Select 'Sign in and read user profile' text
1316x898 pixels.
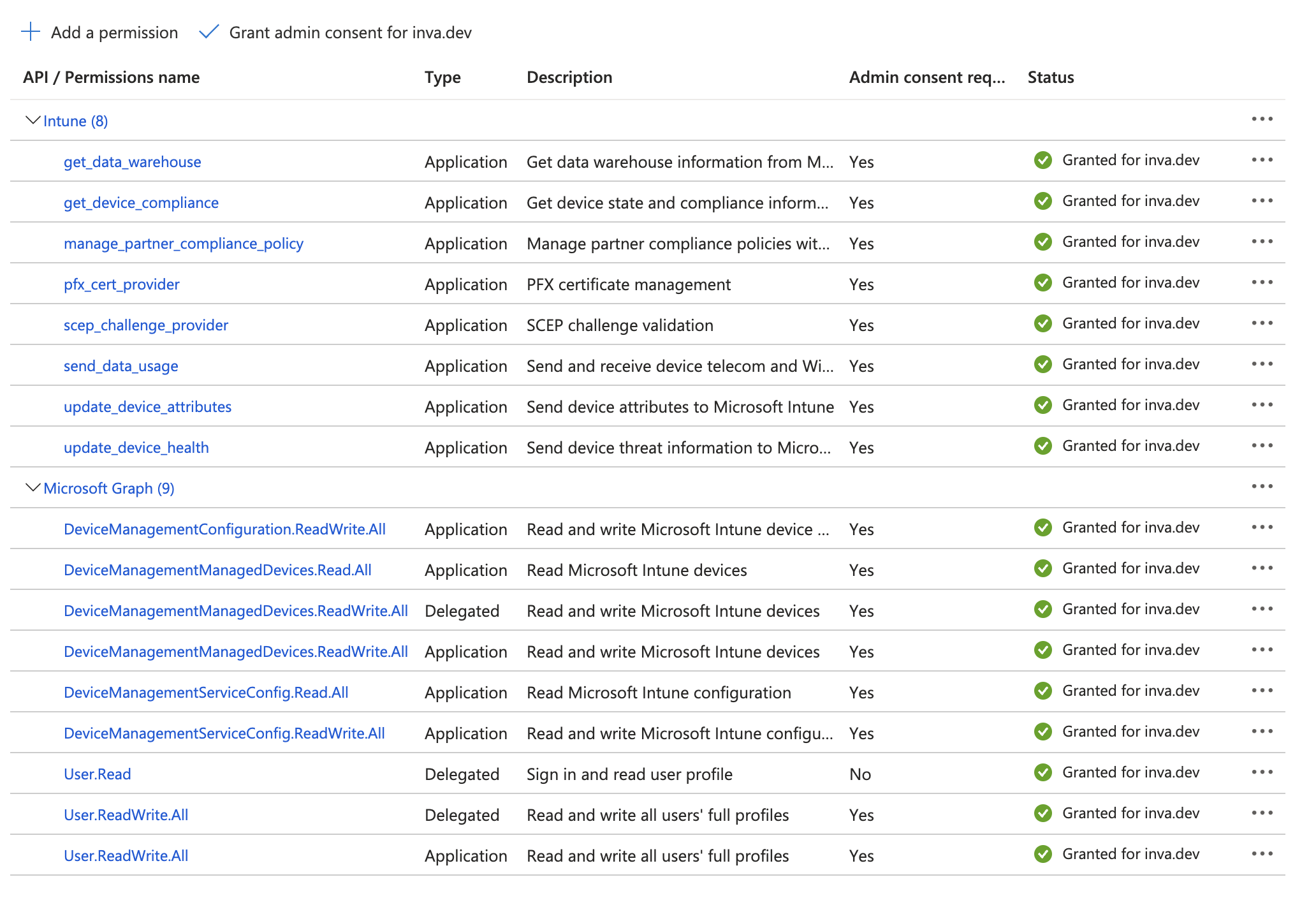click(629, 774)
